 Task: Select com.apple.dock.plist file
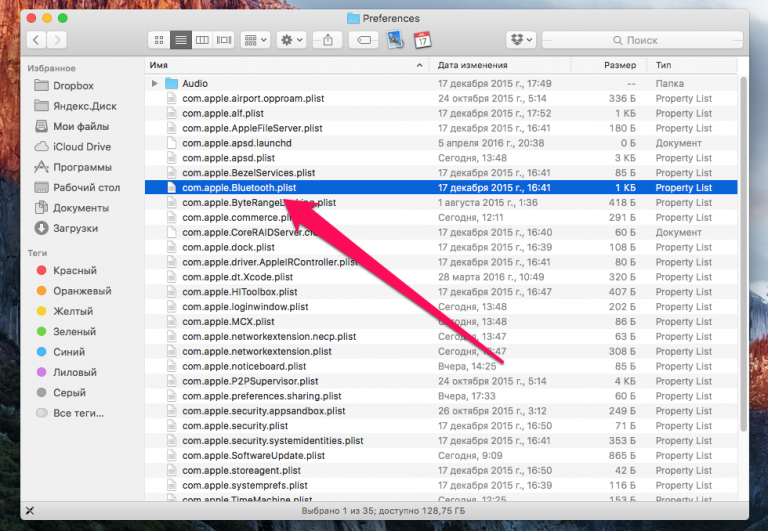tap(441, 247)
